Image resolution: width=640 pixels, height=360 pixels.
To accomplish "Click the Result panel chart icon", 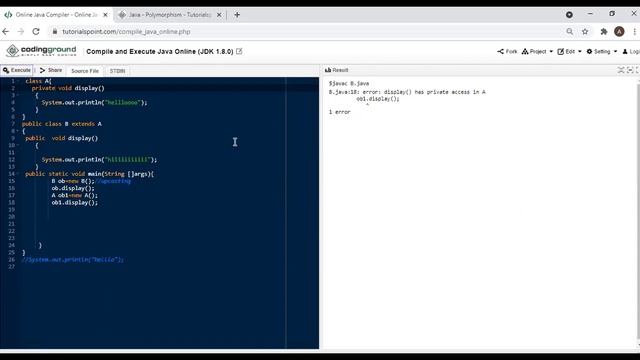I will 327,70.
